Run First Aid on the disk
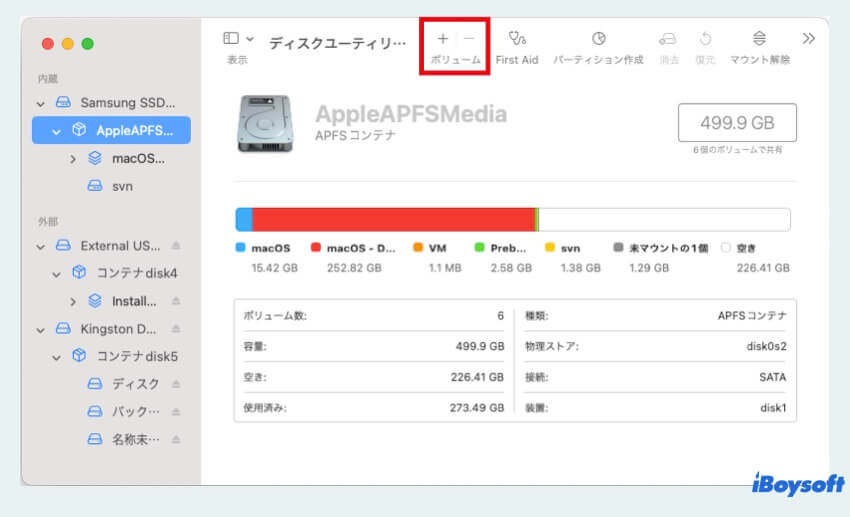The width and height of the screenshot is (850, 517). click(517, 38)
